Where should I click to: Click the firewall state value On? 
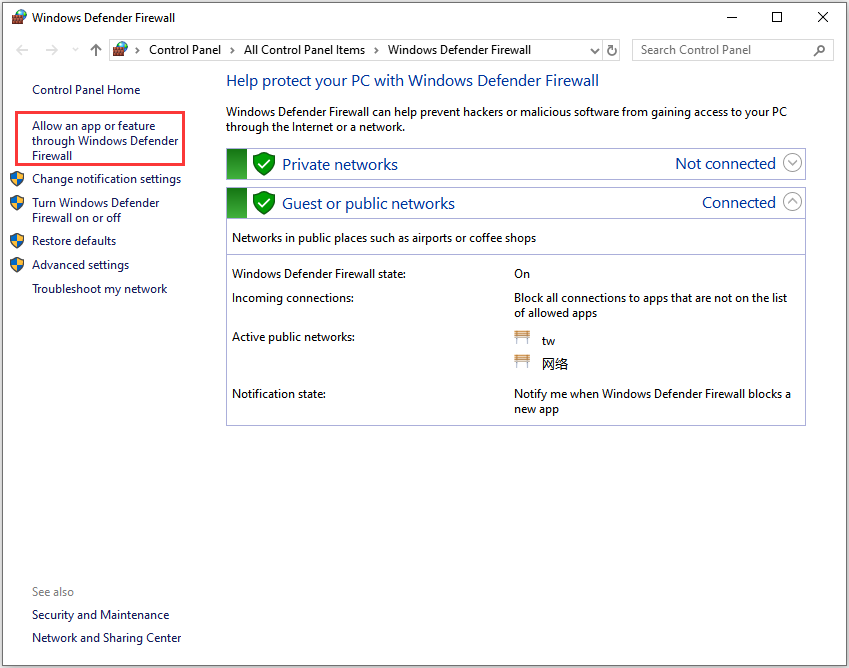tap(522, 274)
